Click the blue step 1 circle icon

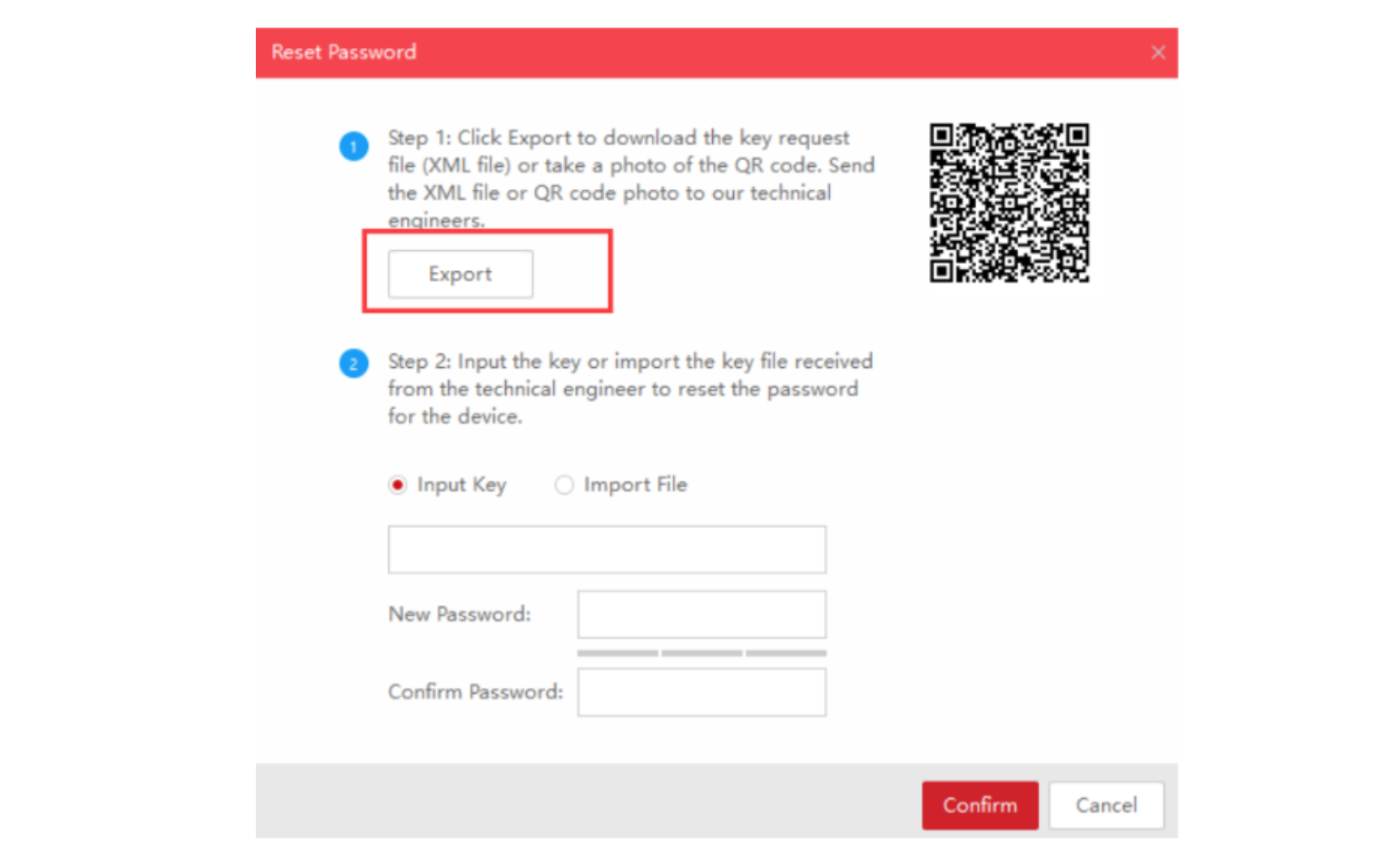353,147
